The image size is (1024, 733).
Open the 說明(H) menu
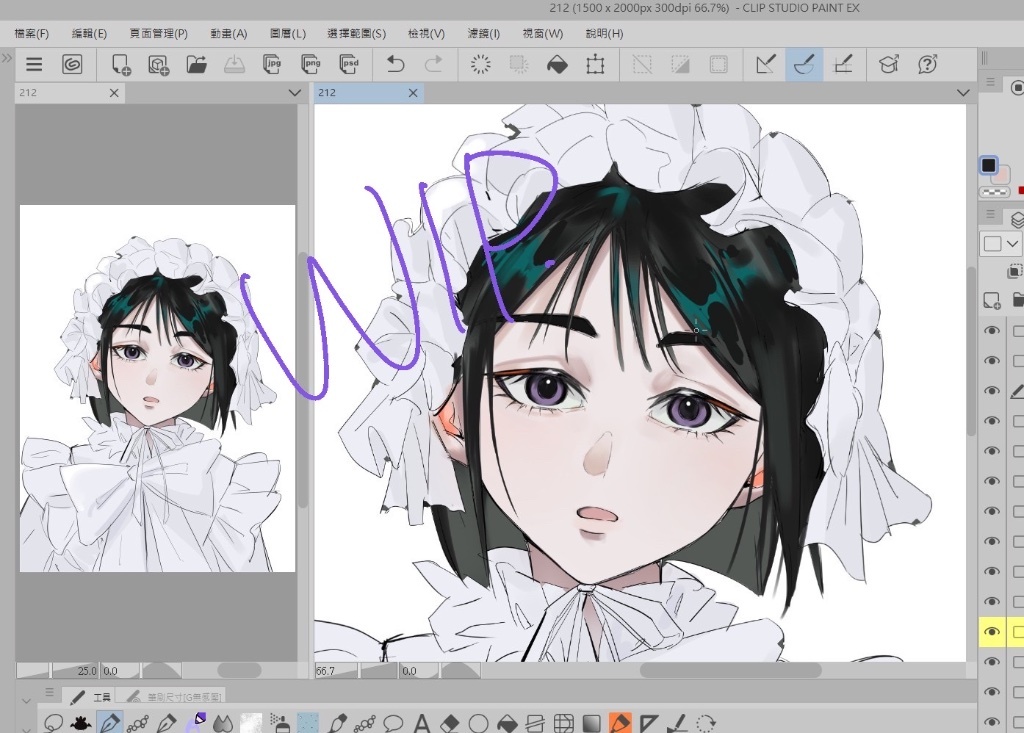pyautogui.click(x=604, y=33)
